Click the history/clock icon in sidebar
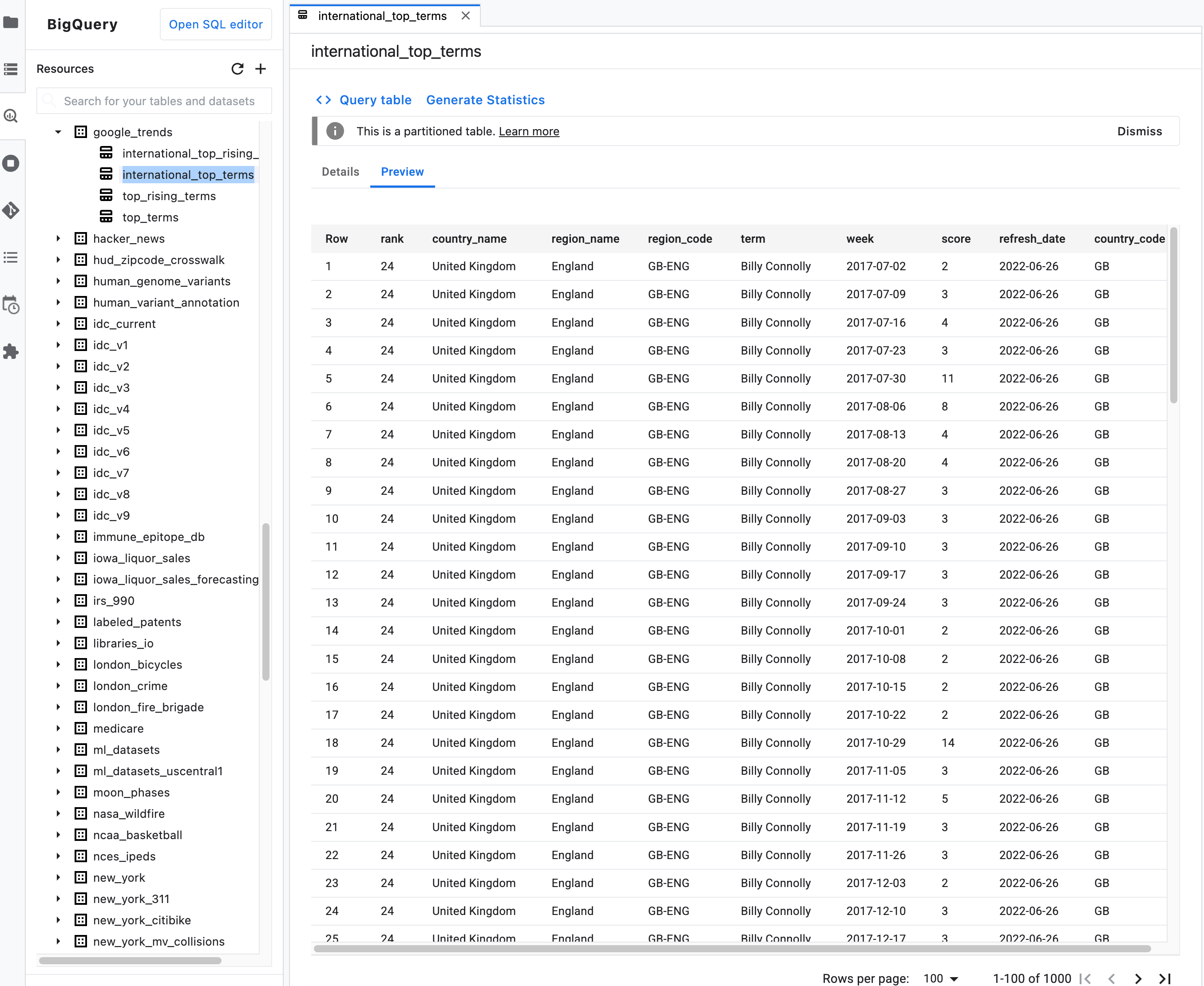Screen dimensions: 1204x986 (13, 307)
